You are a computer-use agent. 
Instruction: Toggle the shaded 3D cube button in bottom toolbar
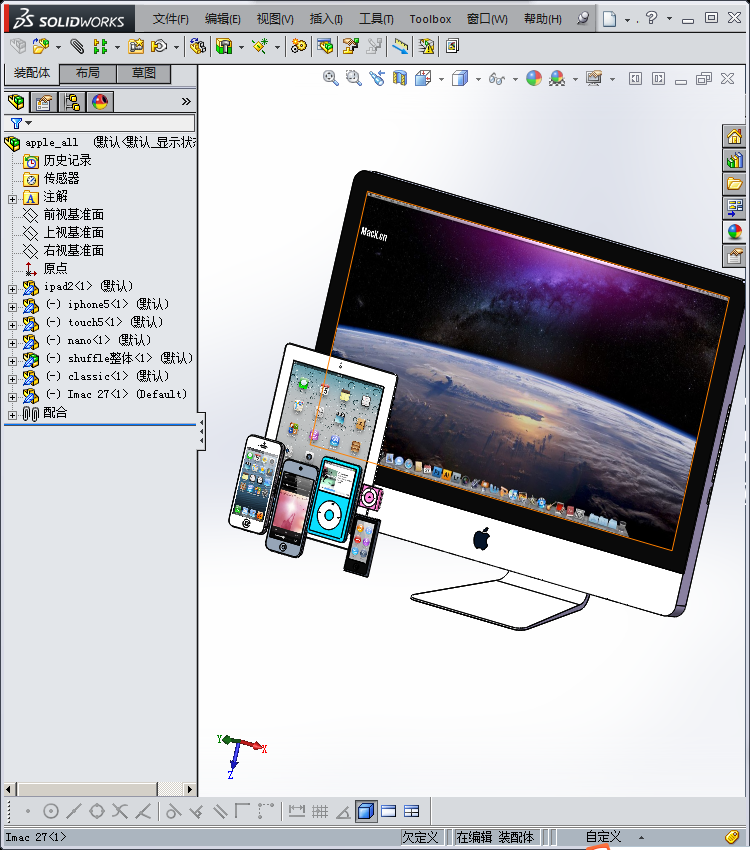(x=367, y=812)
